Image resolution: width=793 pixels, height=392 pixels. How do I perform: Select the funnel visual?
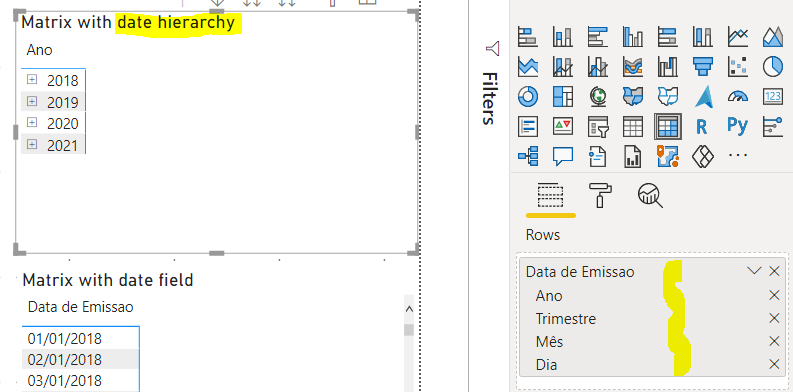pos(702,66)
